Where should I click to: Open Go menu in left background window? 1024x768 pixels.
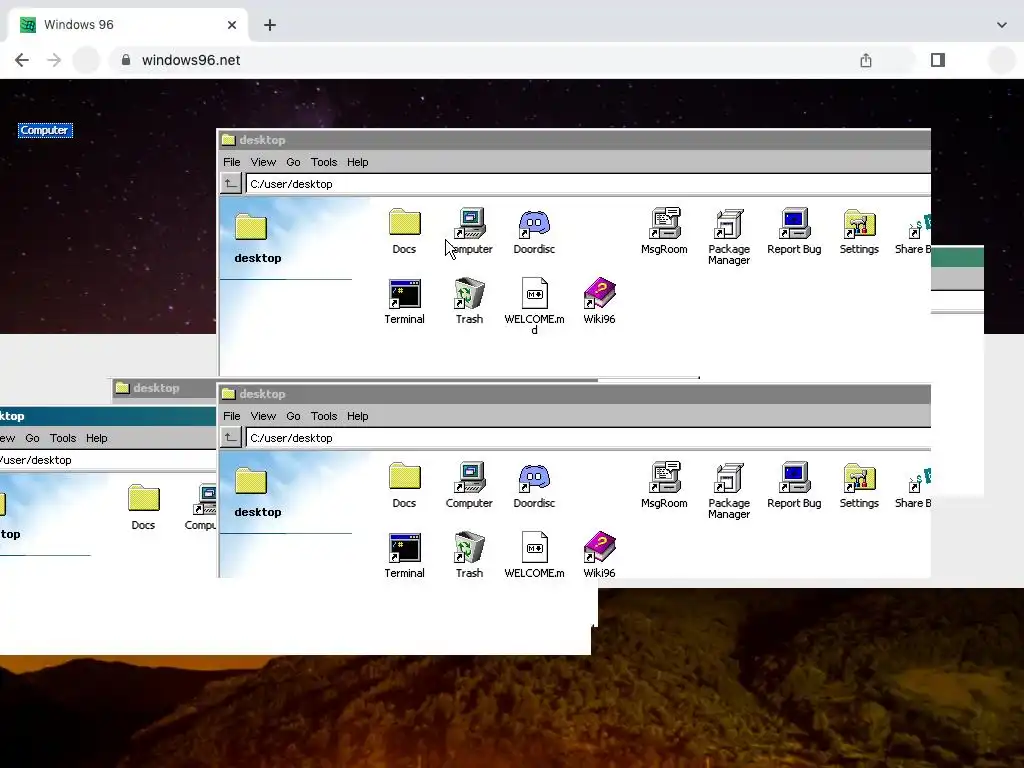tap(32, 438)
